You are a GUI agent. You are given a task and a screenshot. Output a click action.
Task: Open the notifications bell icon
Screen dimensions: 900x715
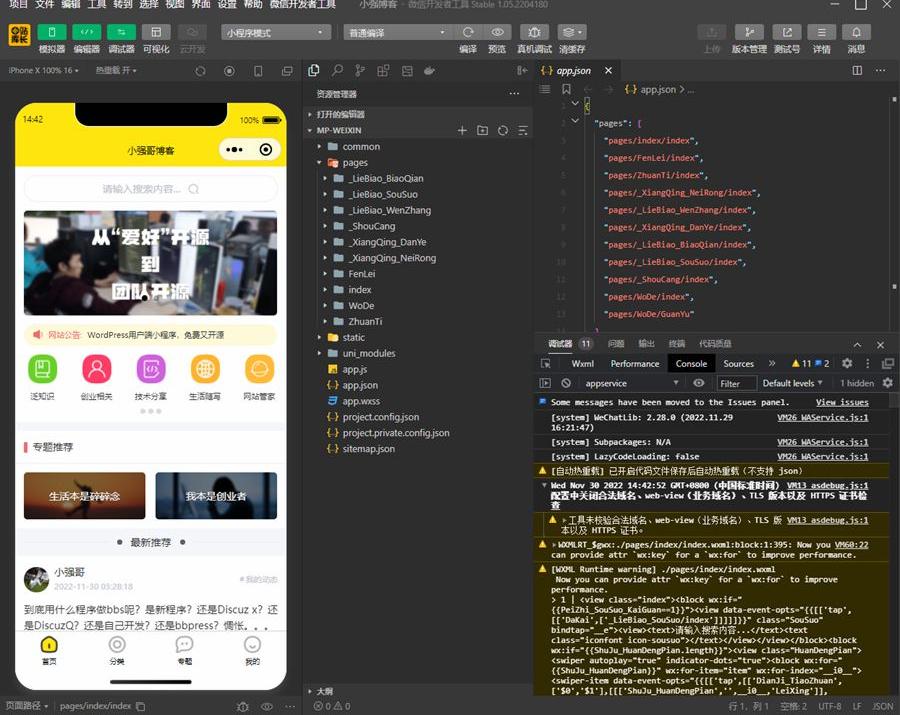click(856, 32)
